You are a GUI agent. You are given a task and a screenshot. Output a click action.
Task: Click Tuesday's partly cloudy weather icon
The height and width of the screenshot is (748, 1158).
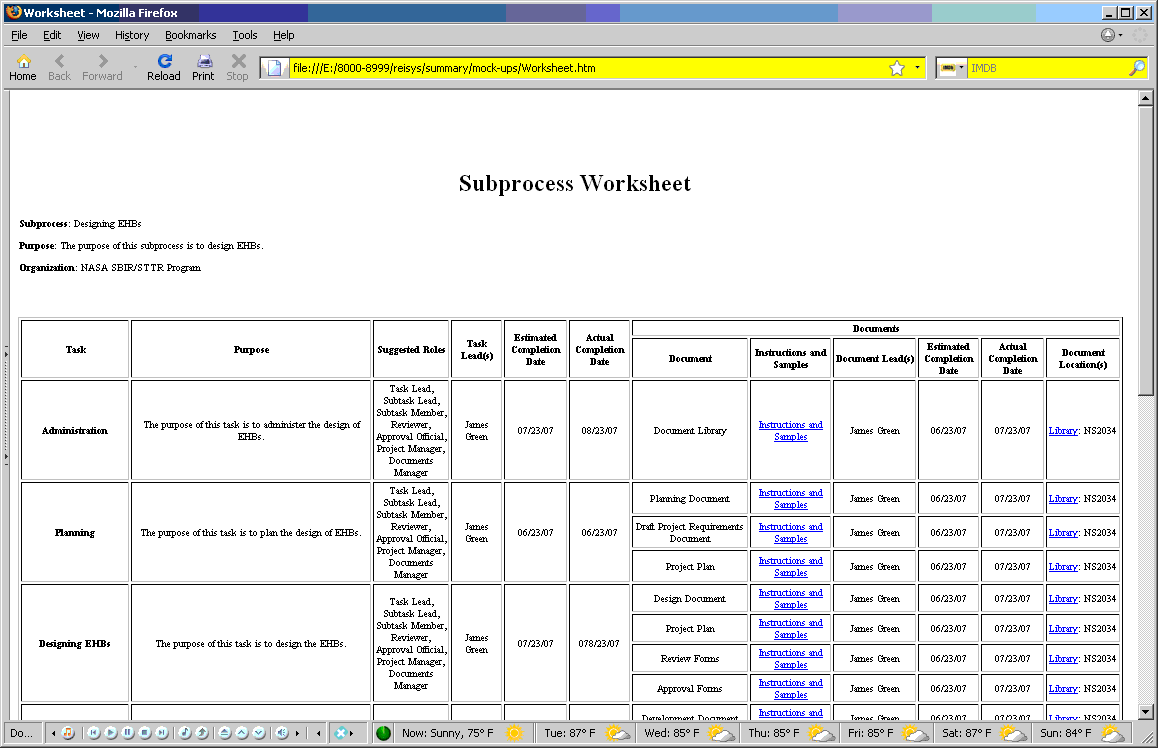617,733
